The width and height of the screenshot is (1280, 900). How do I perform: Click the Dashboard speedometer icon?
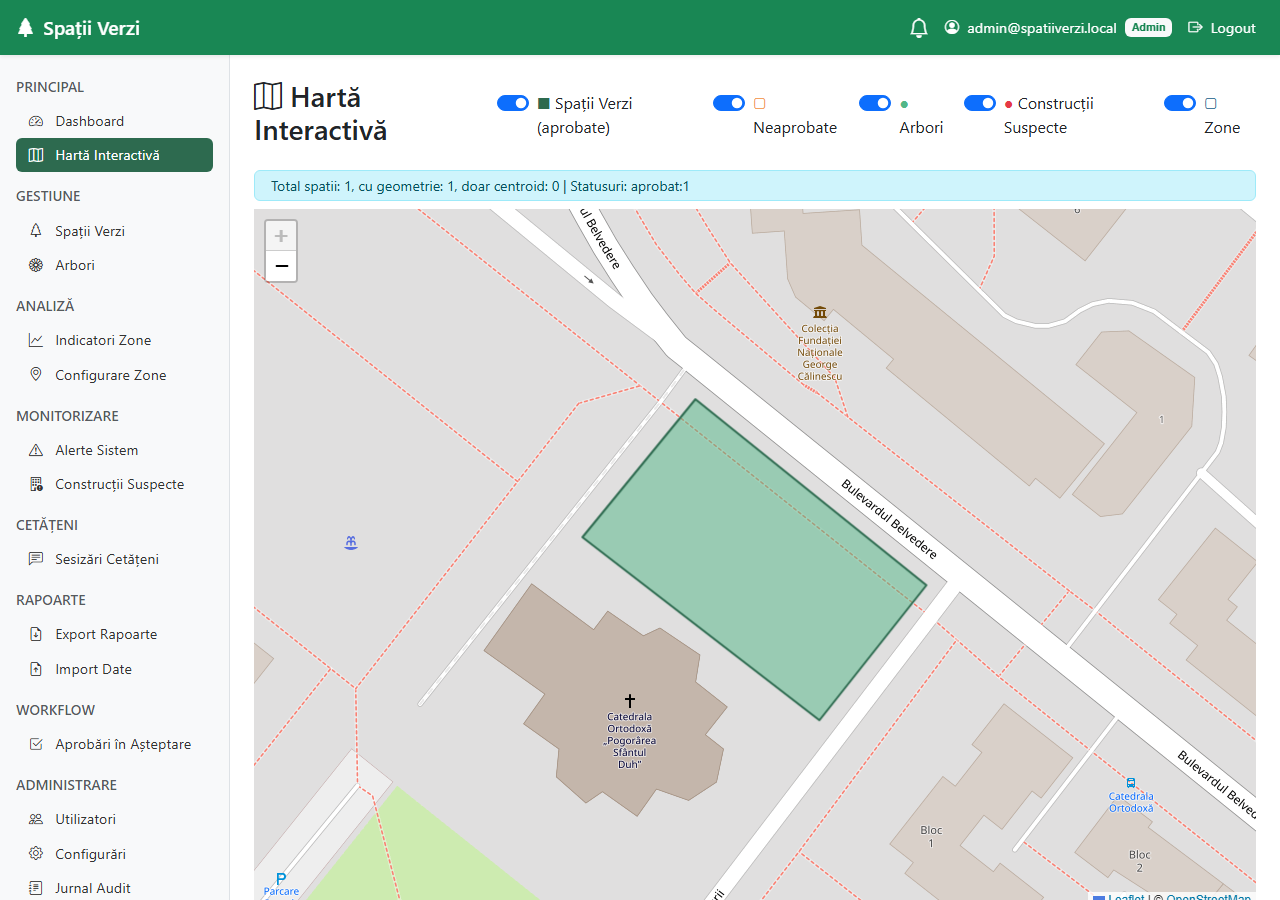36,121
